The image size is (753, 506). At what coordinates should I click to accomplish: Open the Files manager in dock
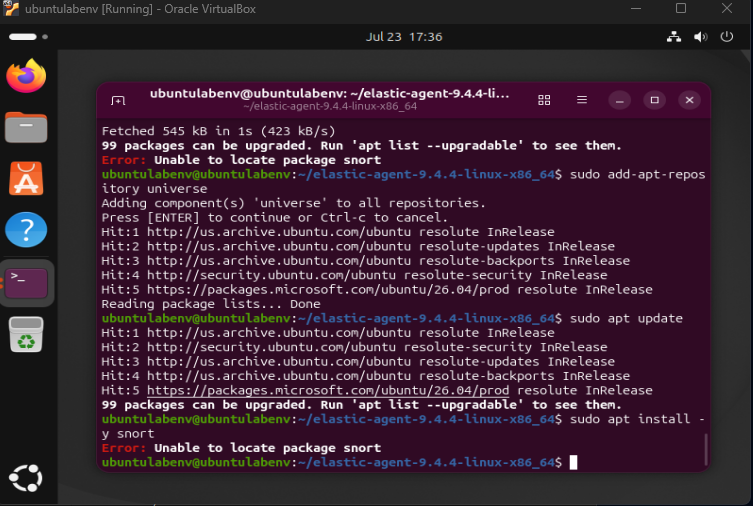pos(26,128)
